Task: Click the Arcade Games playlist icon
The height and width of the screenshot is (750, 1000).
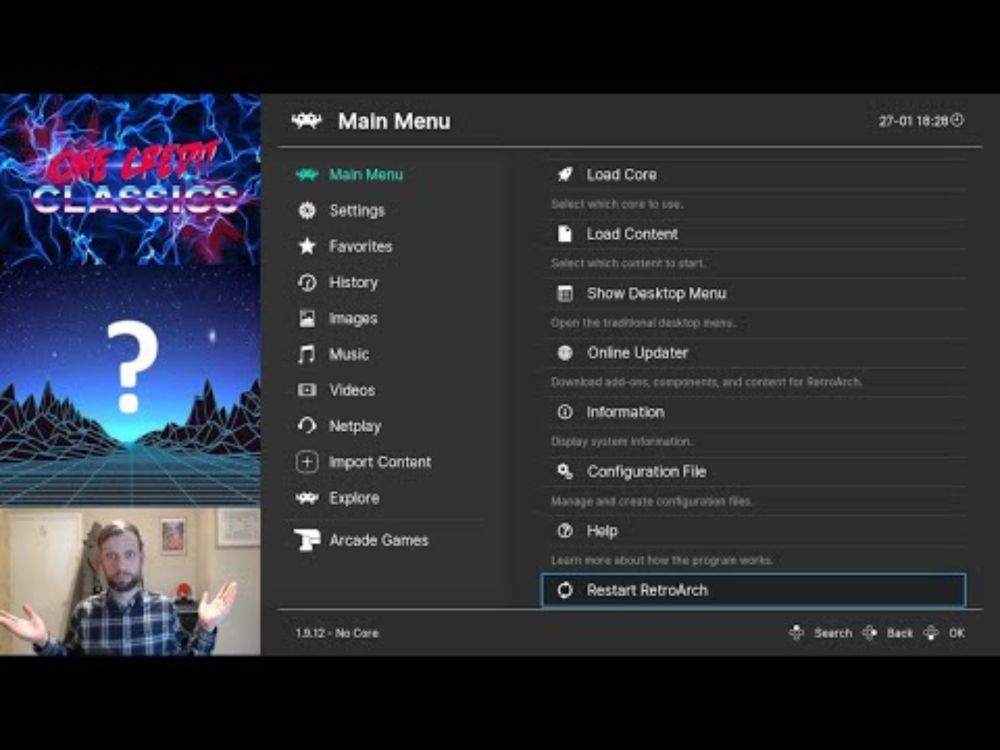Action: [307, 540]
